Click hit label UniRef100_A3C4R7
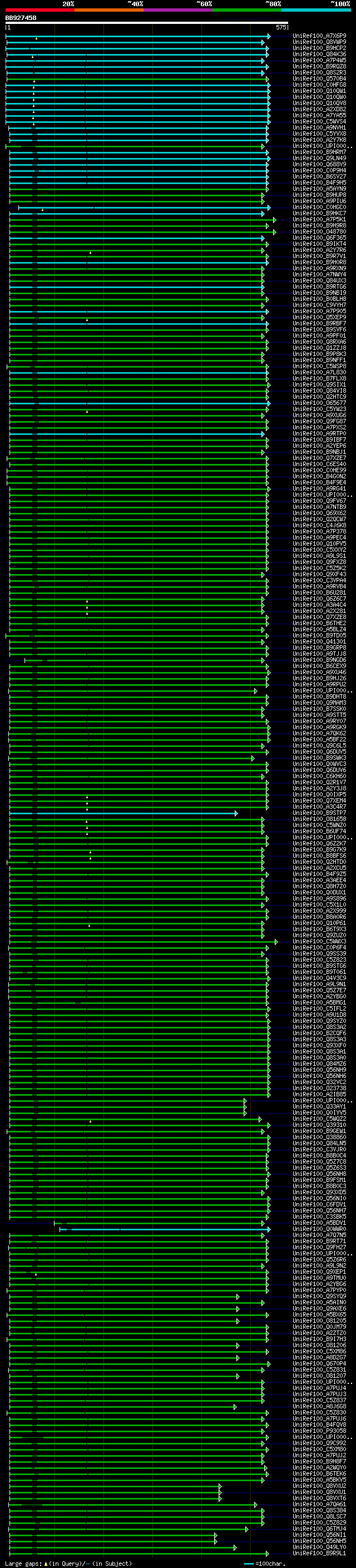This screenshot has width=356, height=1568. (x=319, y=807)
